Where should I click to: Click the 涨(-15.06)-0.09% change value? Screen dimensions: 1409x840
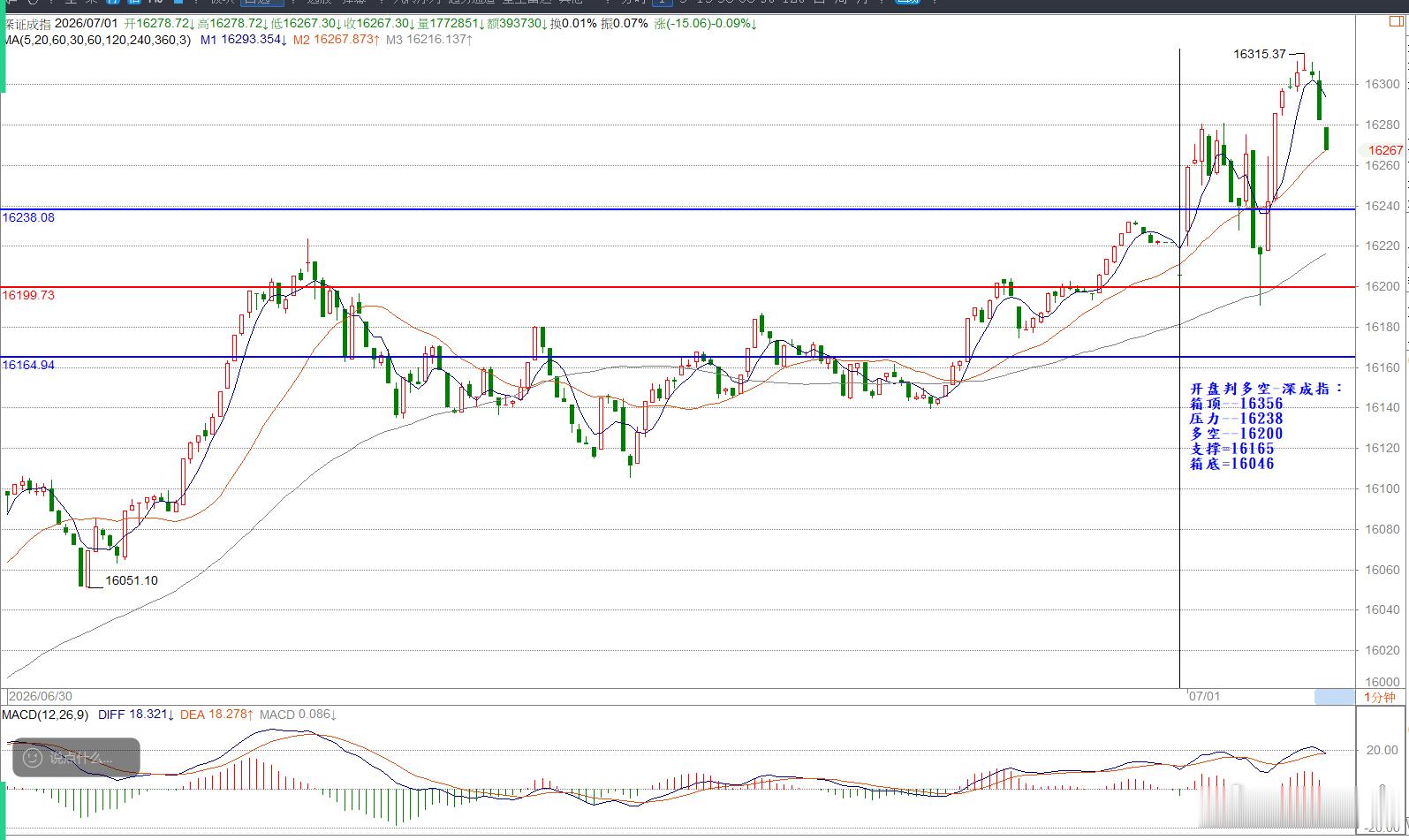706,24
